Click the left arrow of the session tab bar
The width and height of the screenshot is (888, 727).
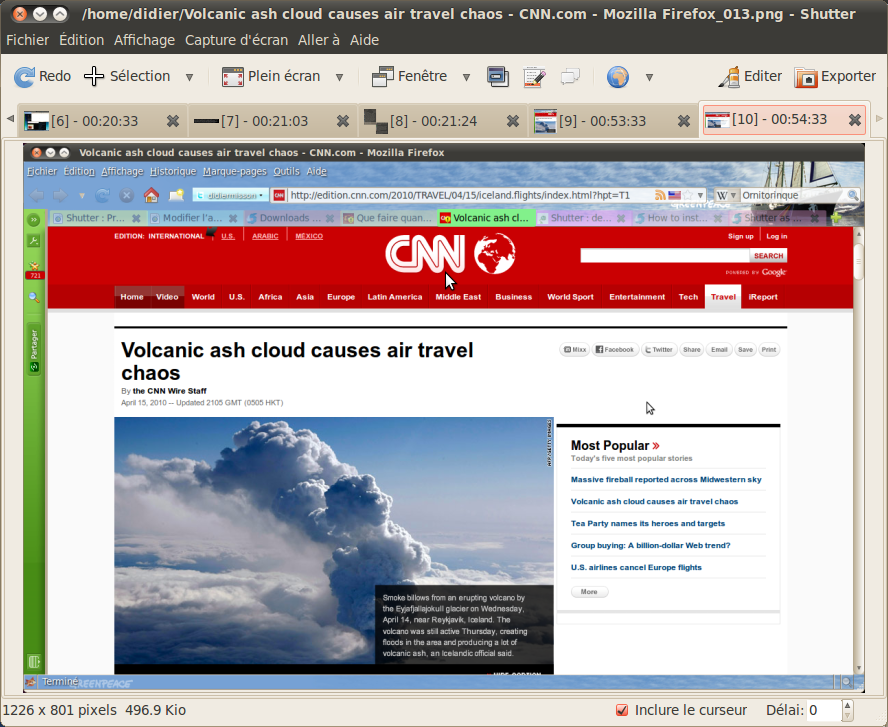tap(10, 119)
